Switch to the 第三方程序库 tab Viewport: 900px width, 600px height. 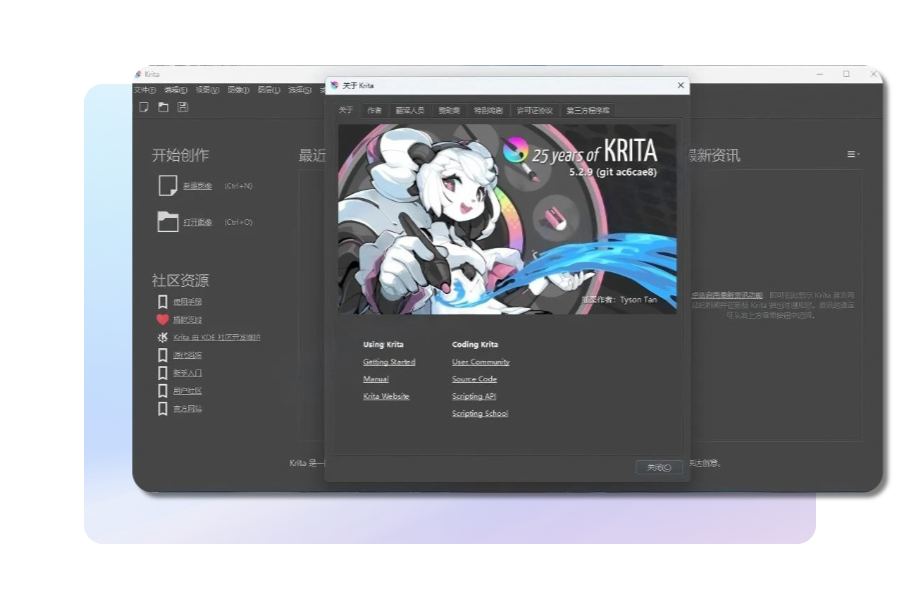(x=588, y=110)
